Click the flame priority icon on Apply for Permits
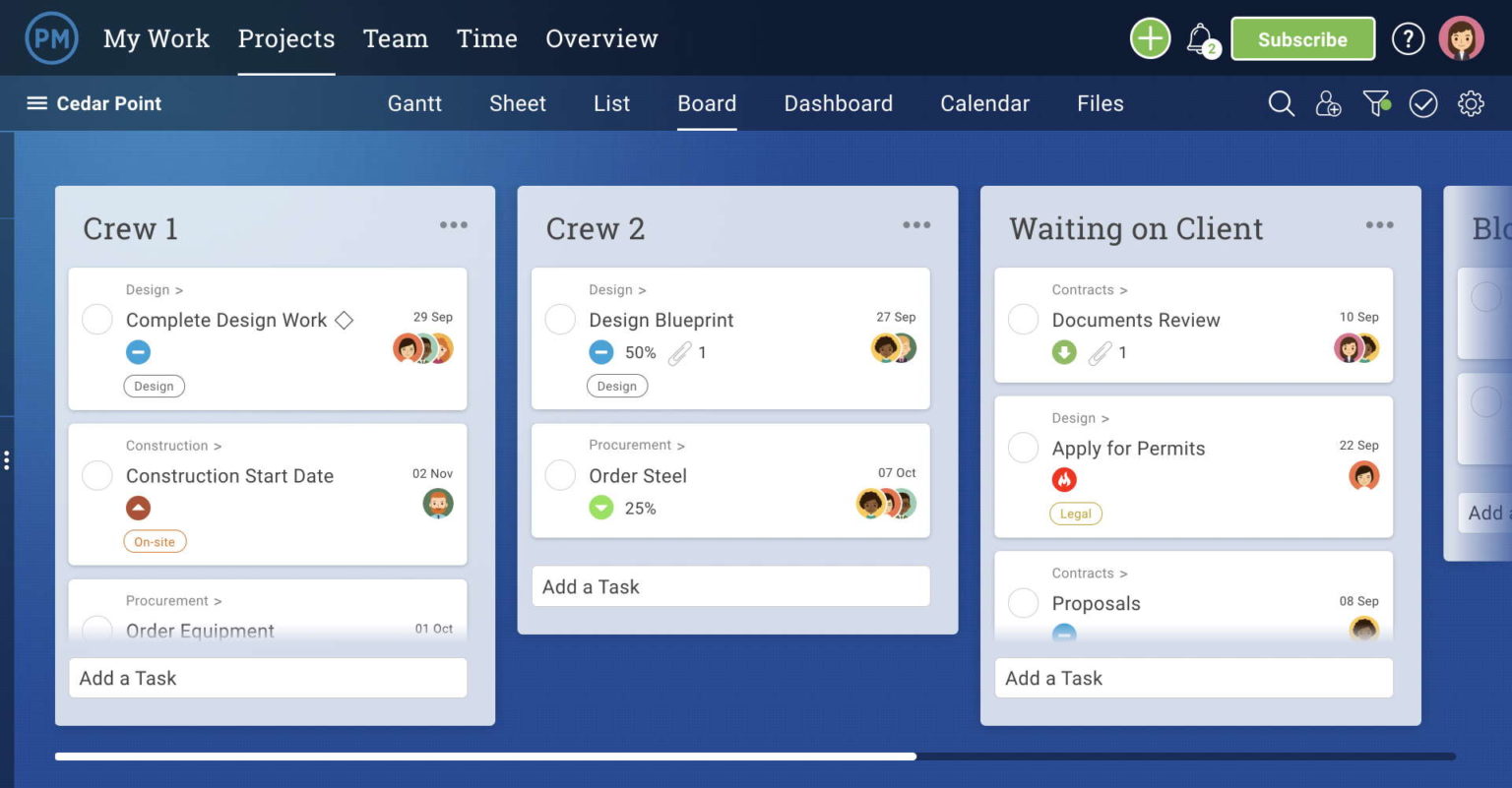Image resolution: width=1512 pixels, height=788 pixels. (1064, 480)
